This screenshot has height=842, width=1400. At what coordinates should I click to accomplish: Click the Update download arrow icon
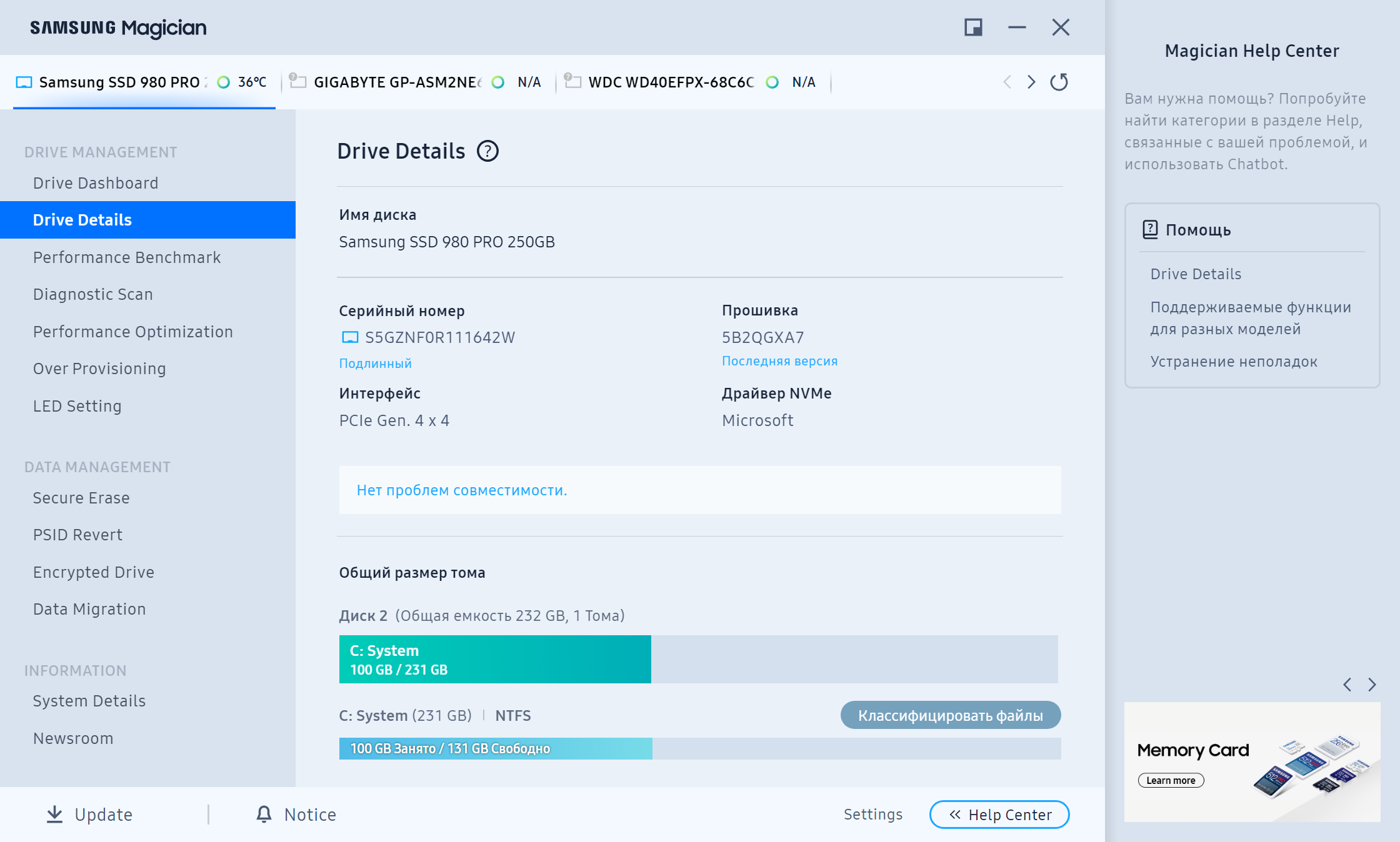55,814
